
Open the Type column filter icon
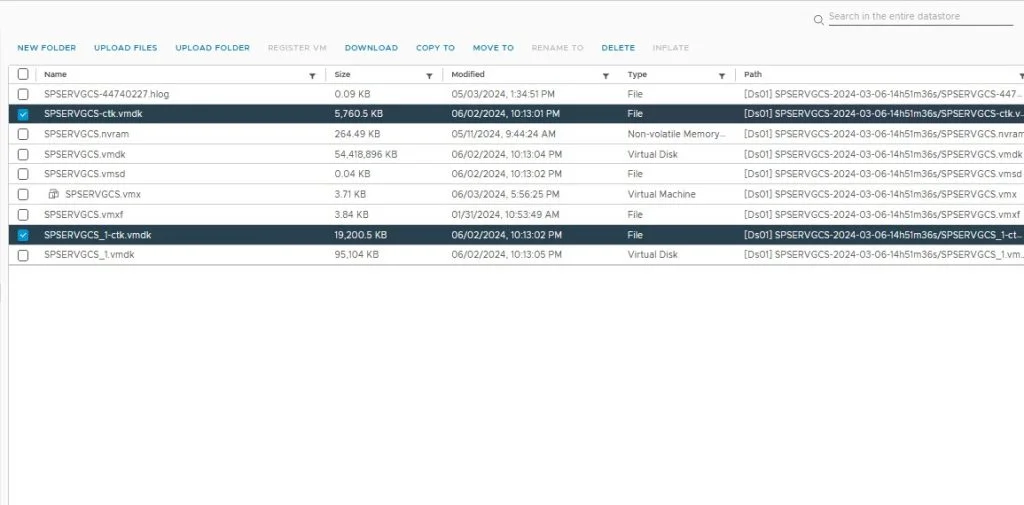(722, 75)
